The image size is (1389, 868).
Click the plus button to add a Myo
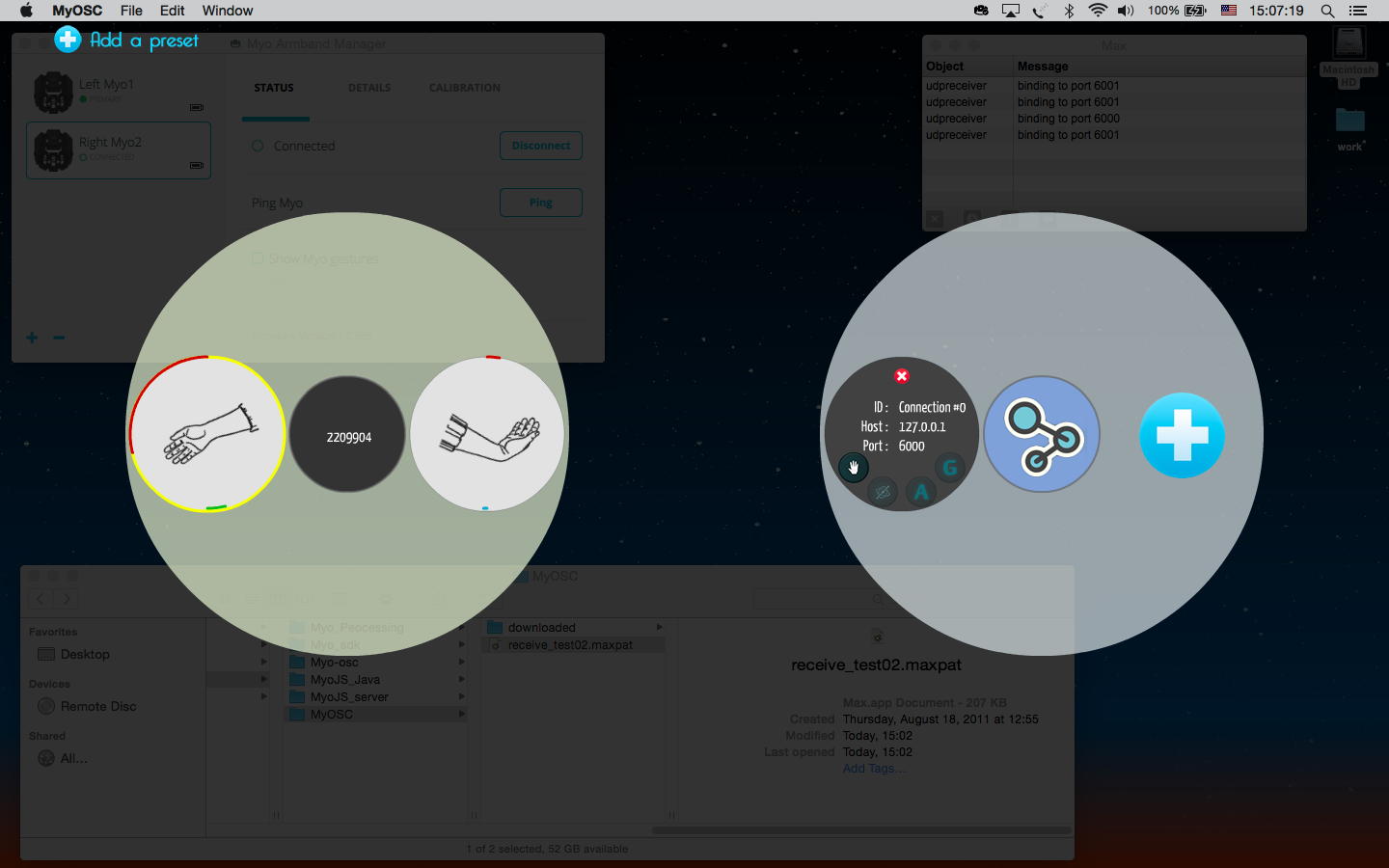32,338
